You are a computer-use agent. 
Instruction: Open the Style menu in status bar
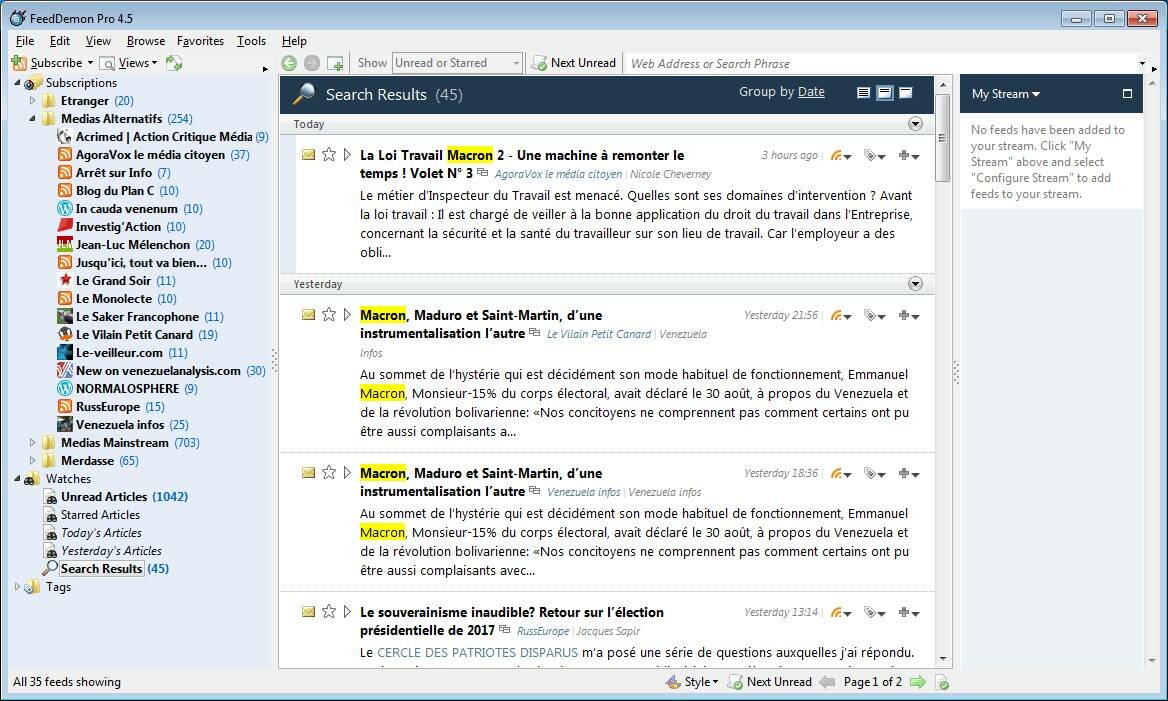[692, 682]
